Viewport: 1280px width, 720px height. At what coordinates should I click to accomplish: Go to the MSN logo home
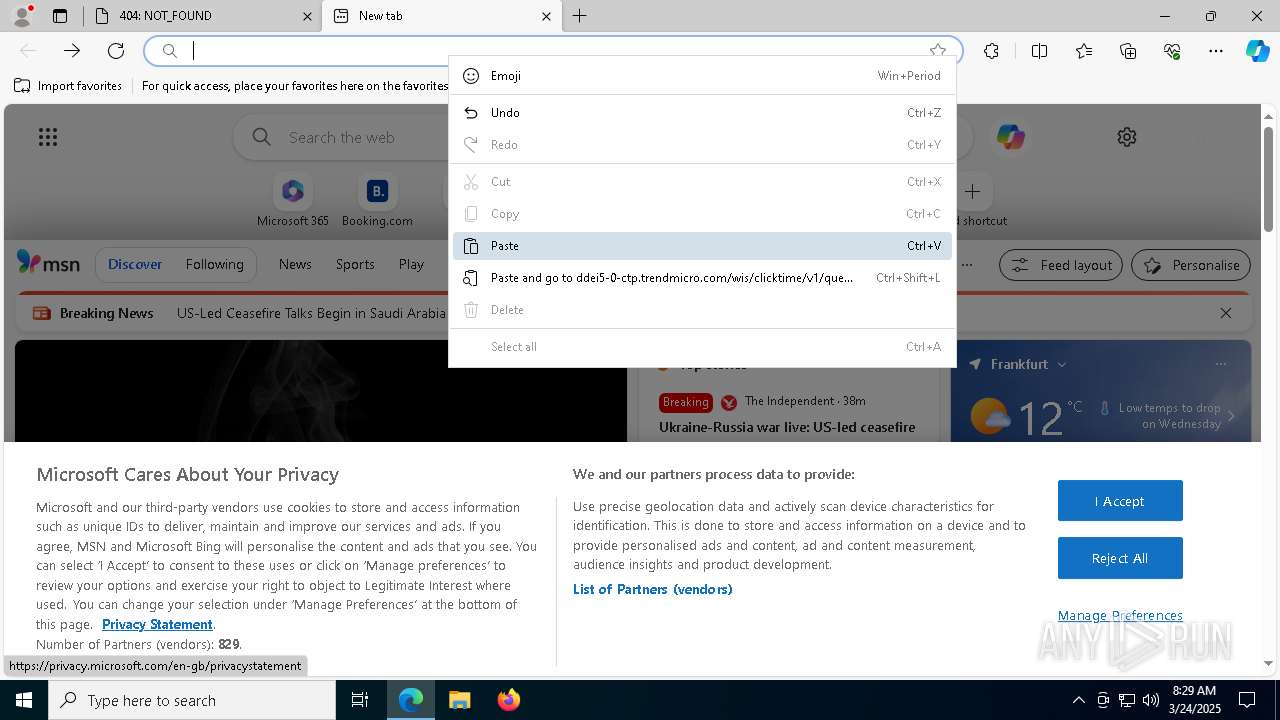click(x=48, y=263)
